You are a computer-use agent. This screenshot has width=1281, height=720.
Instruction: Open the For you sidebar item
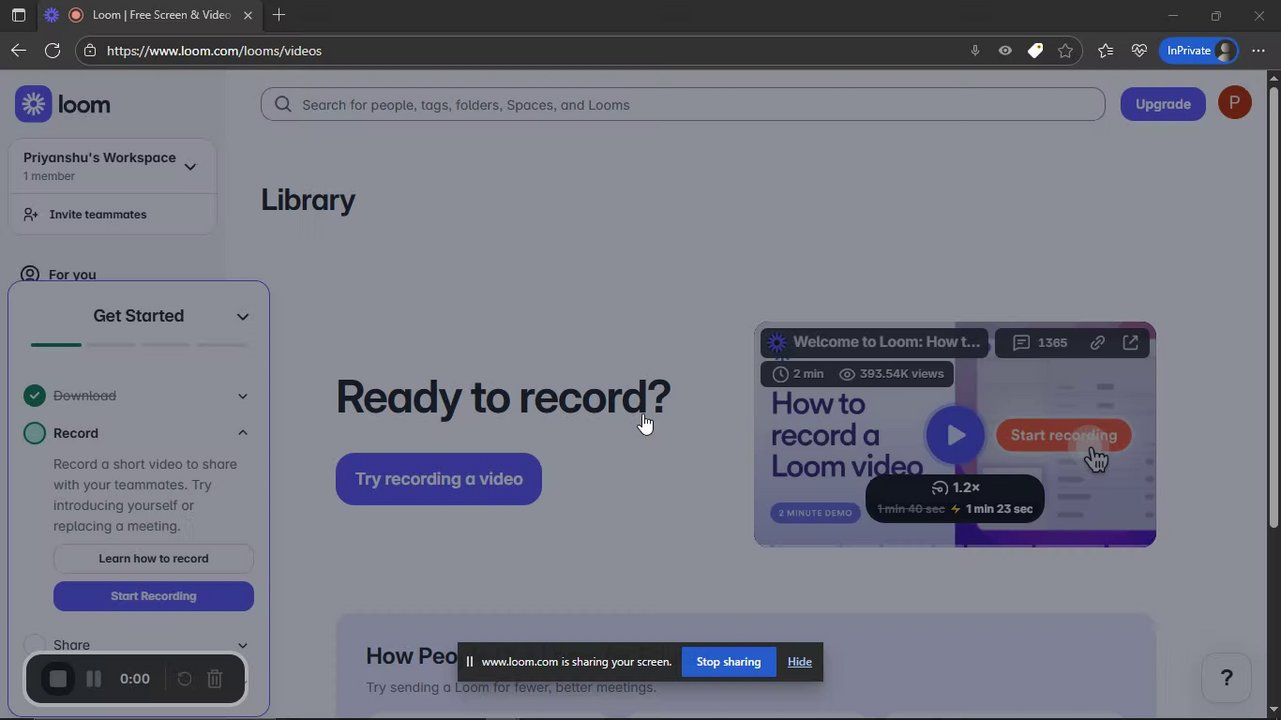point(59,274)
